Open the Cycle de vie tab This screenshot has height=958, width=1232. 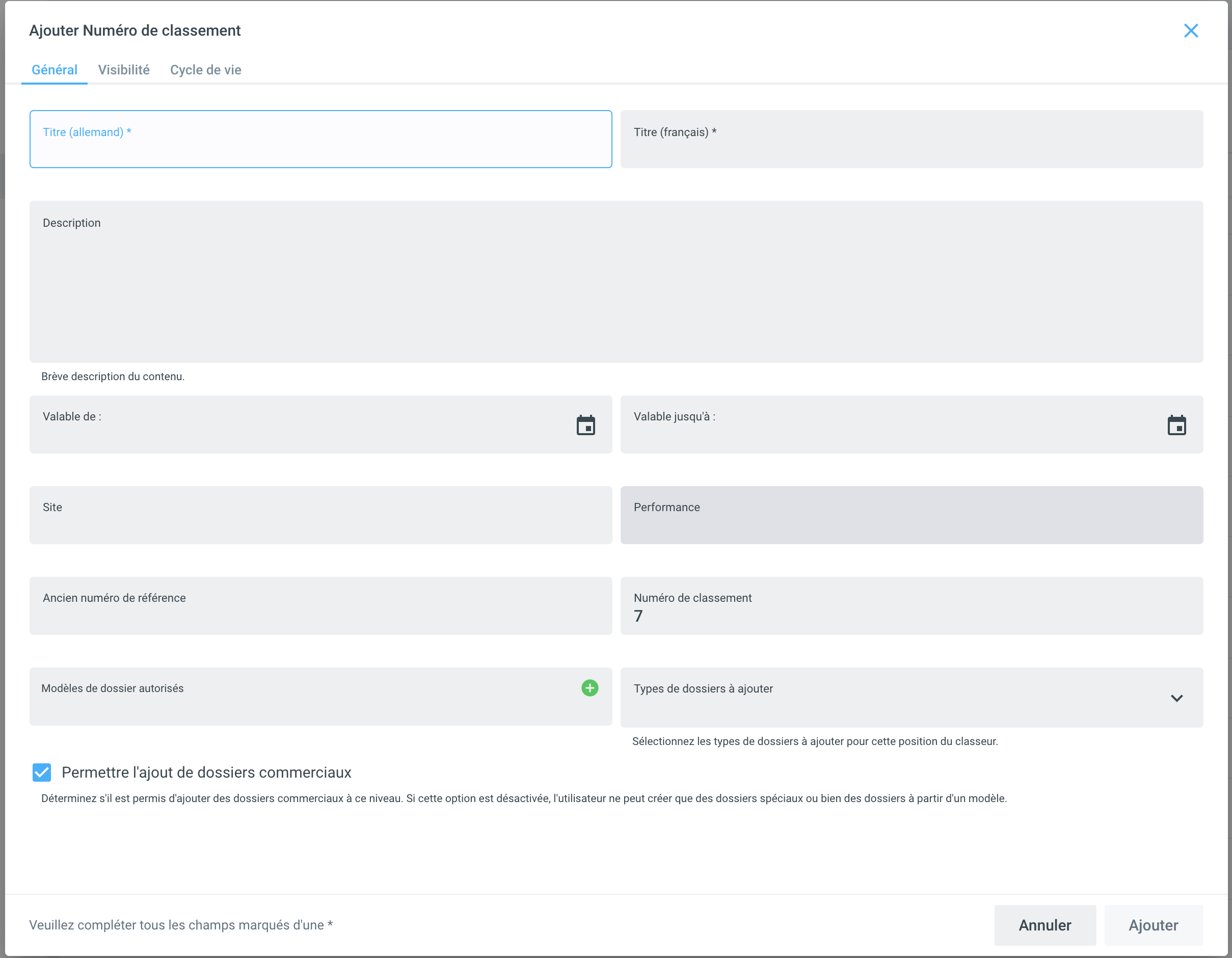pos(205,70)
